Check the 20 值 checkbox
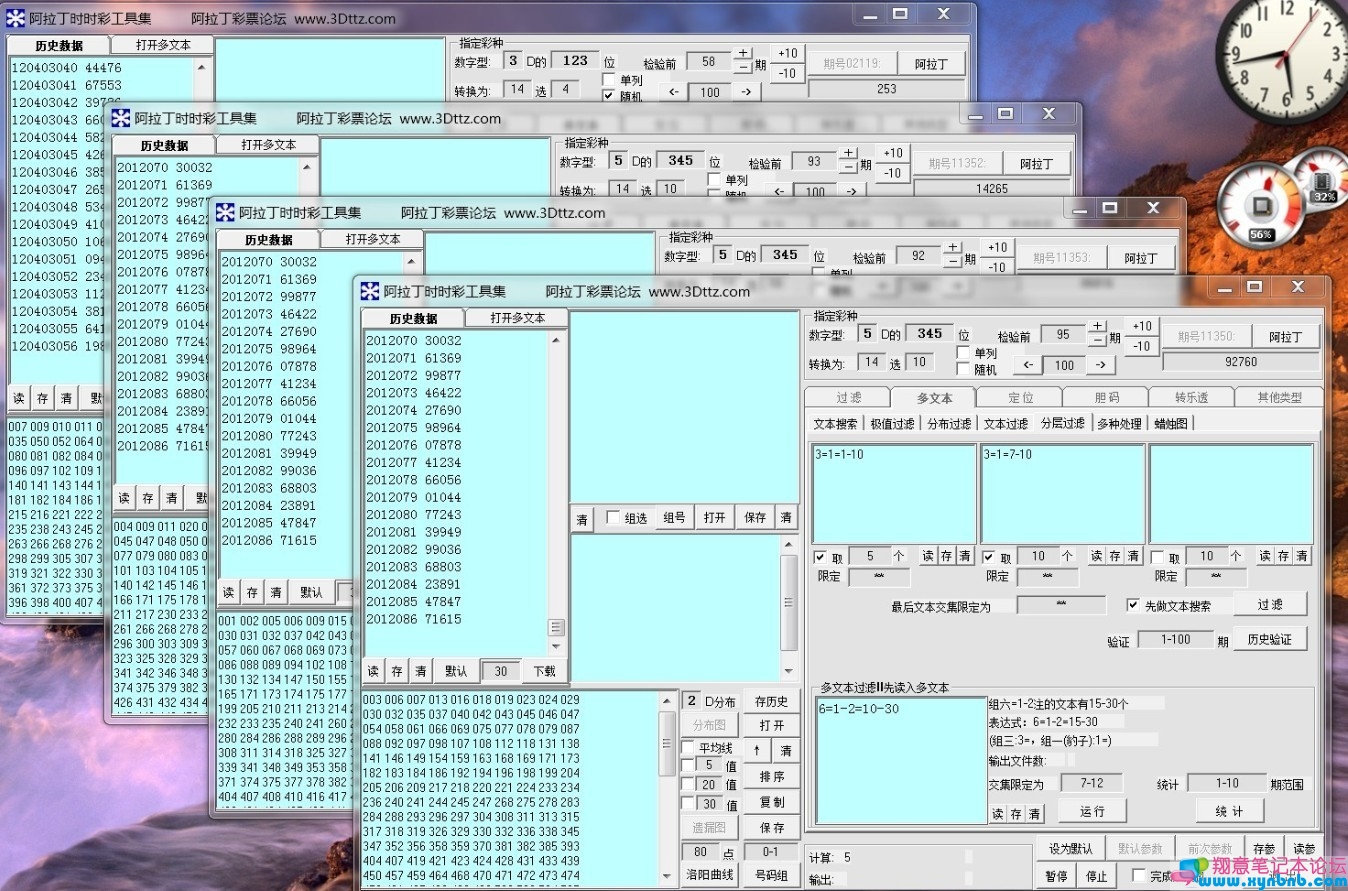1348x891 pixels. coord(688,785)
